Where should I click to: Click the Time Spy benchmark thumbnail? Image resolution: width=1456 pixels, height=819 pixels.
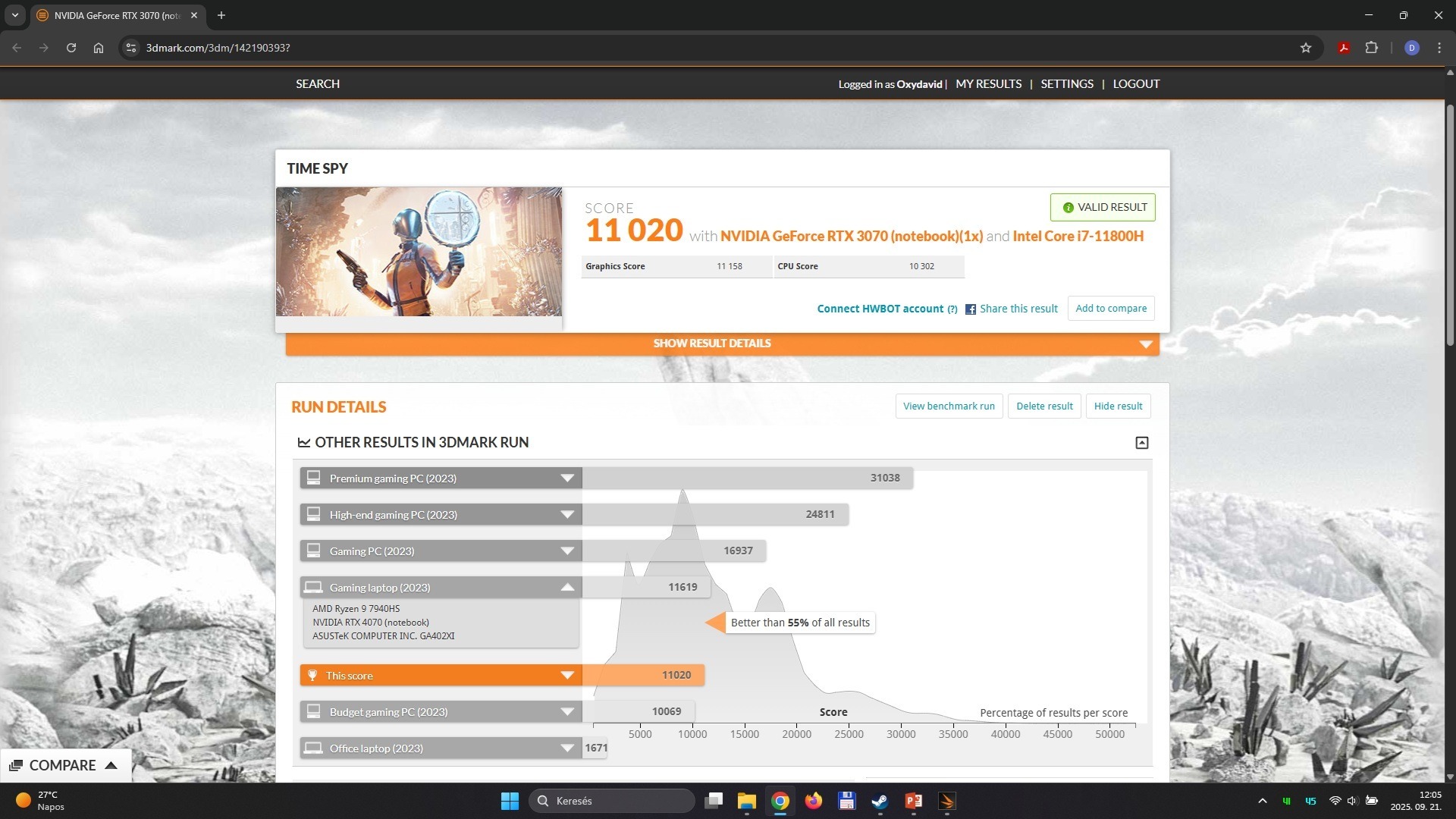tap(419, 252)
